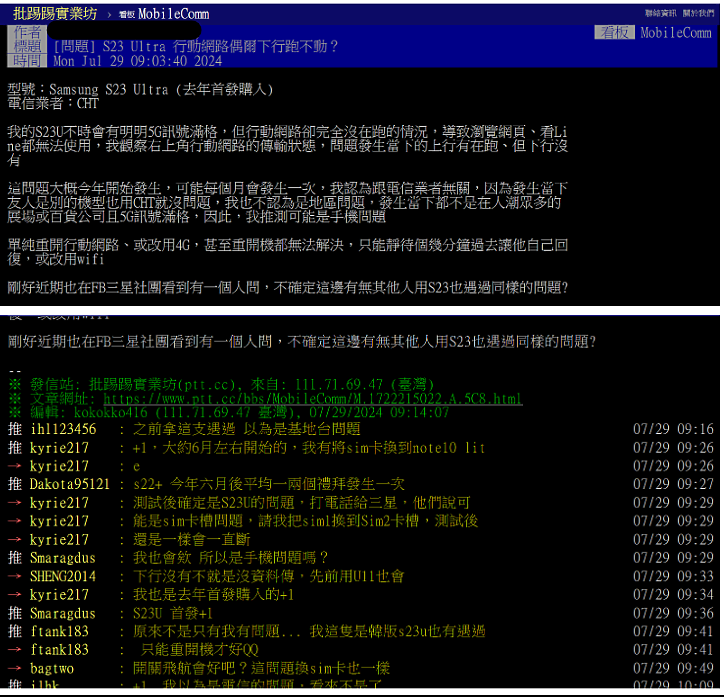Screen dimensions: 724x697
Task: Click the timestamp 07/29 09:33
Action: (x=673, y=576)
